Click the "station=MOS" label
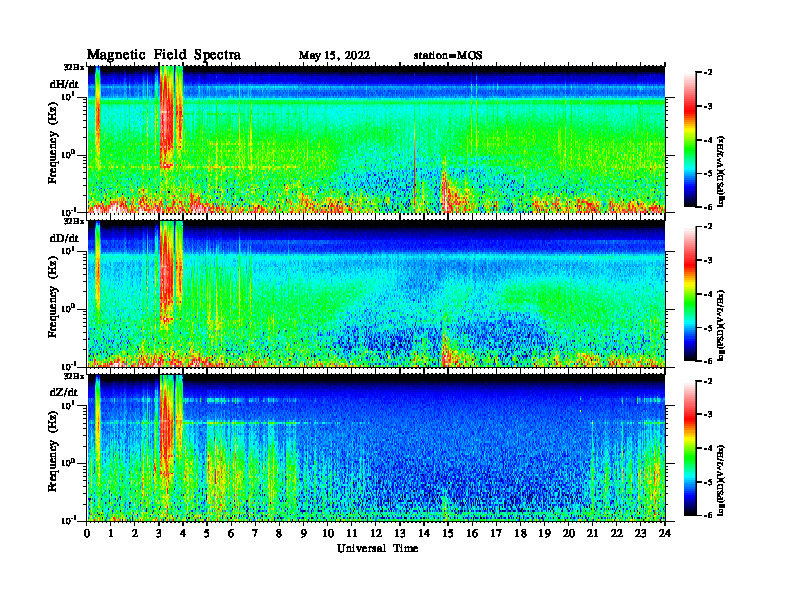This screenshot has width=792, height=612. (x=448, y=56)
